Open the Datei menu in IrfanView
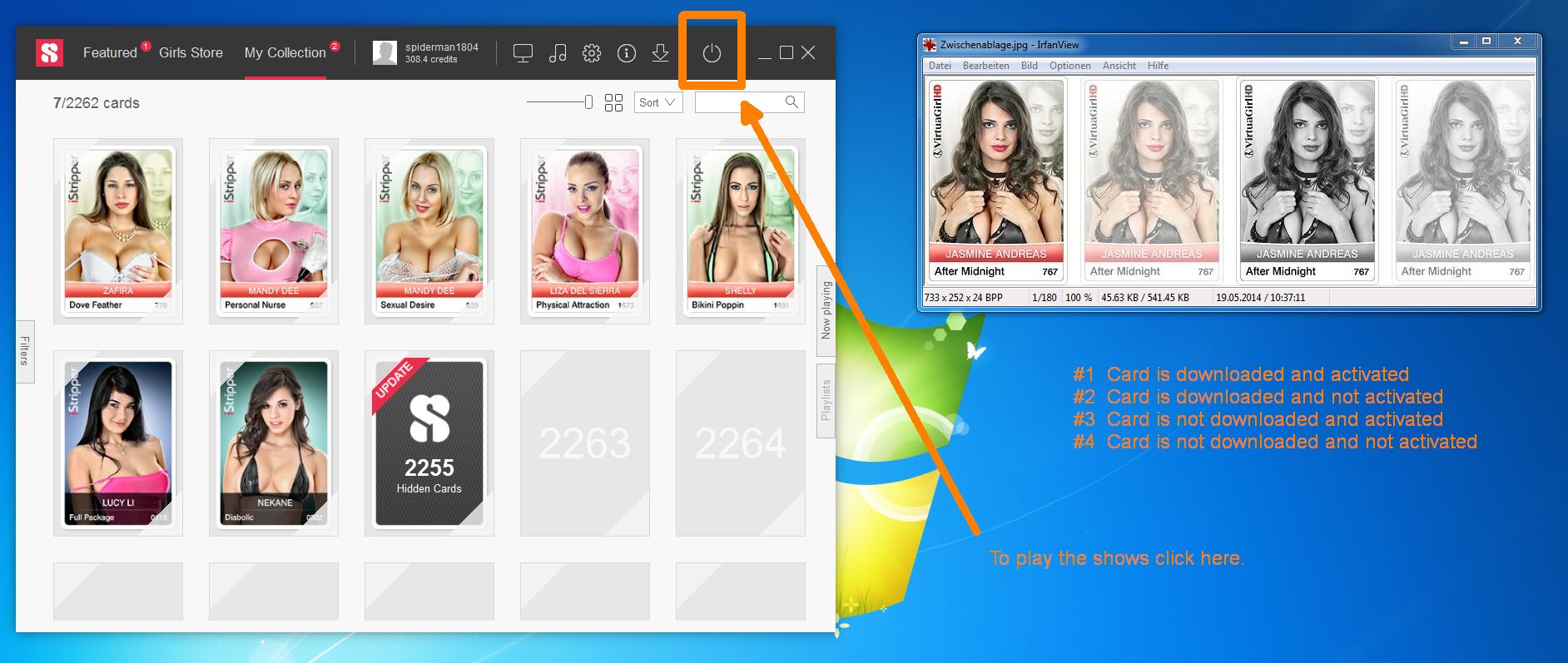Viewport: 1568px width, 663px height. (x=940, y=66)
